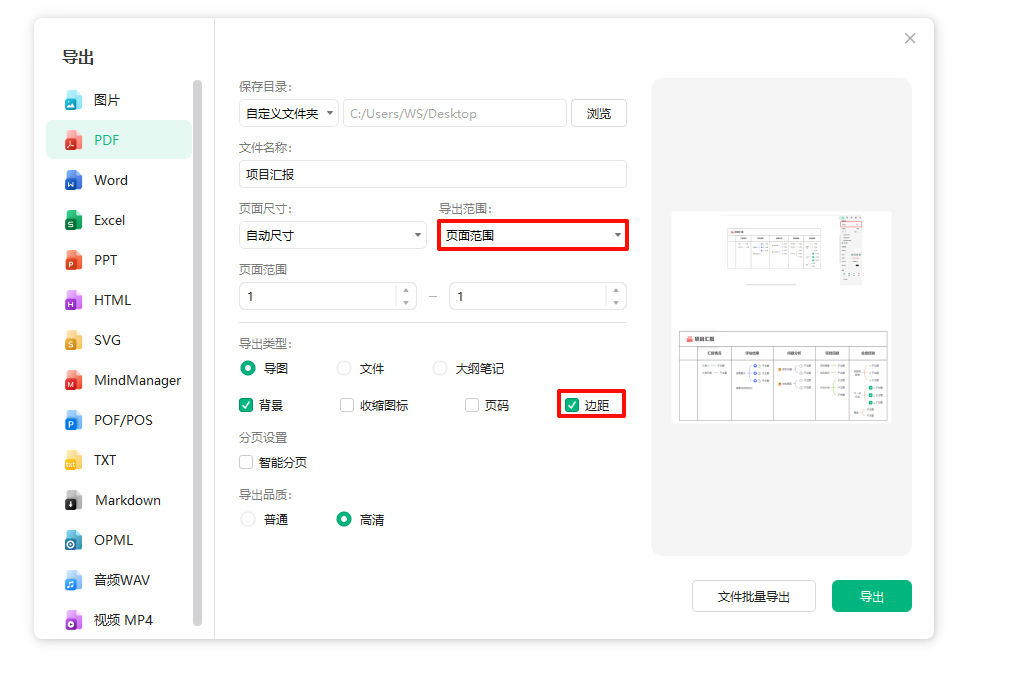Click the yellow SVG file icon

point(73,340)
